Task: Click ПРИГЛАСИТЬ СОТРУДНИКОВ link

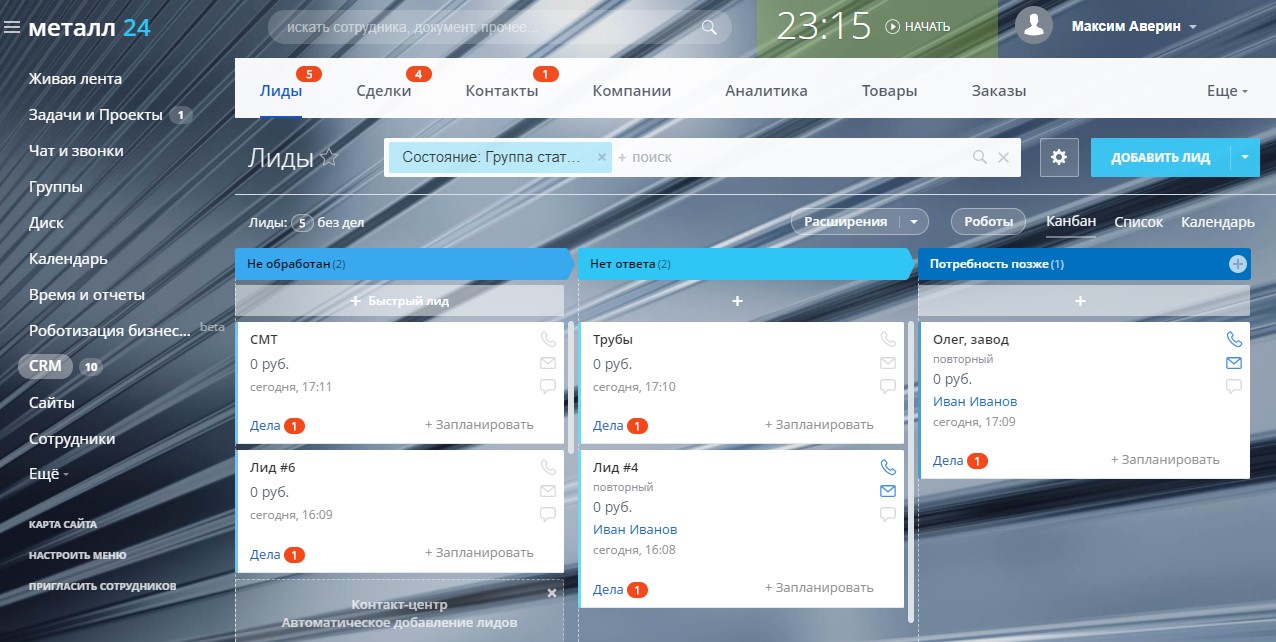Action: tap(102, 586)
